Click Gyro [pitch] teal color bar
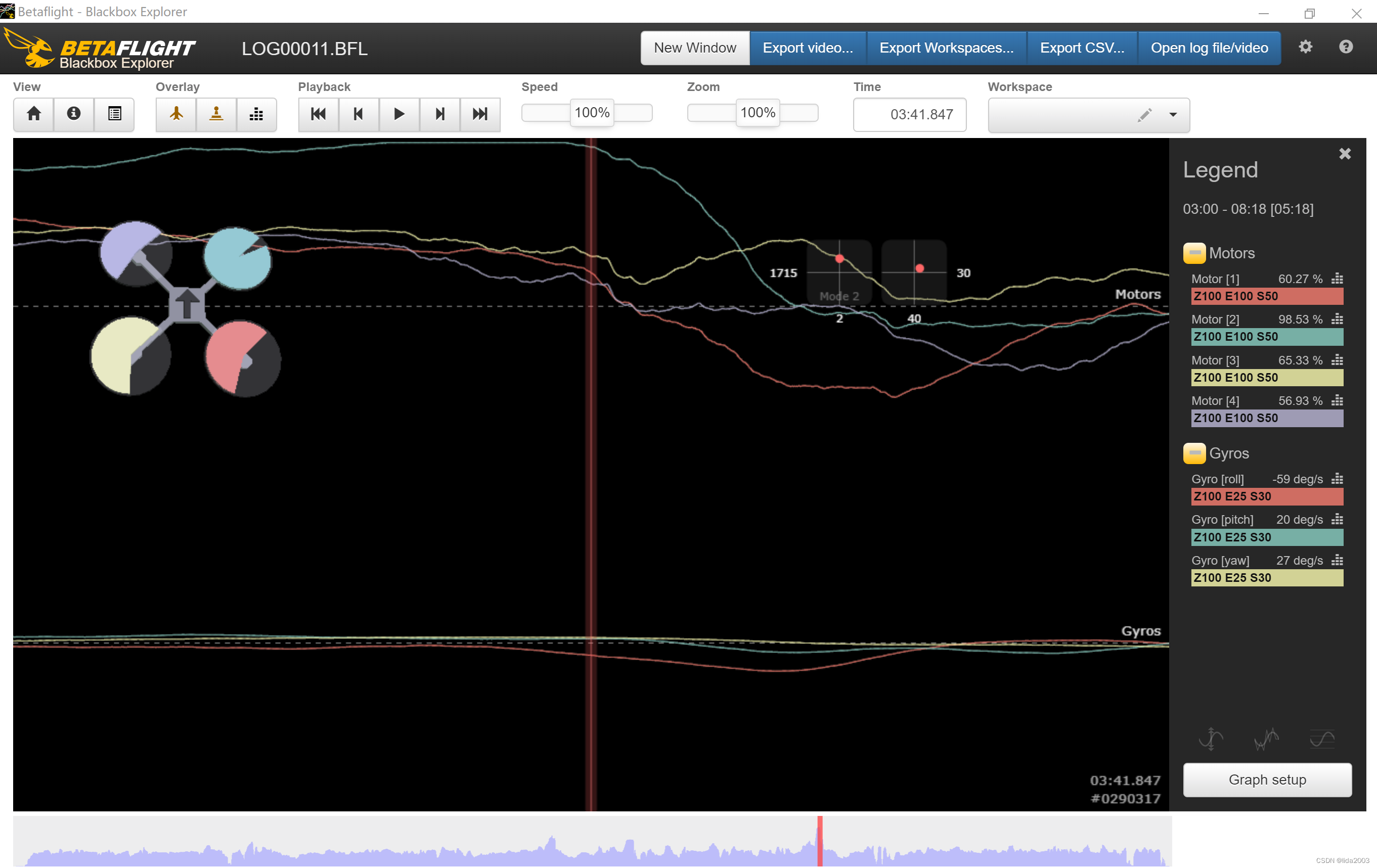Viewport: 1377px width, 868px height. (1267, 537)
